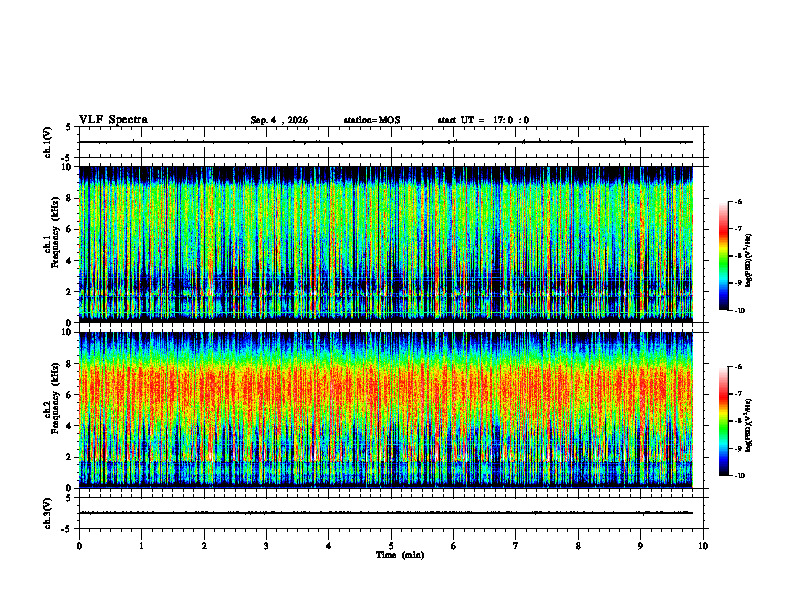Click the ch.3 voltage waveform trace
The image size is (792, 612).
386,513
